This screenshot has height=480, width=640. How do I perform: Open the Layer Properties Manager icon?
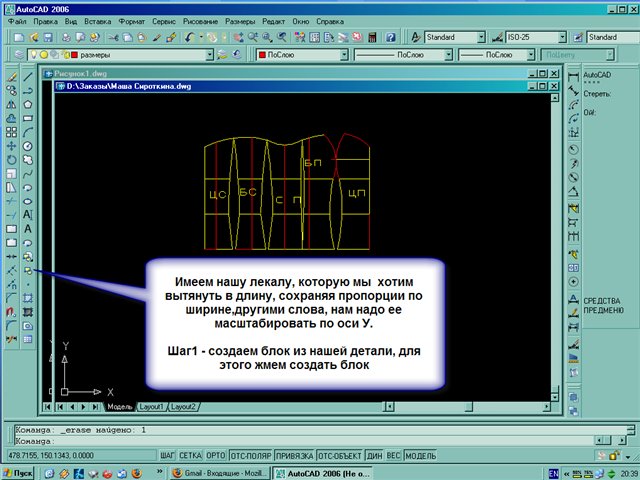coord(21,55)
